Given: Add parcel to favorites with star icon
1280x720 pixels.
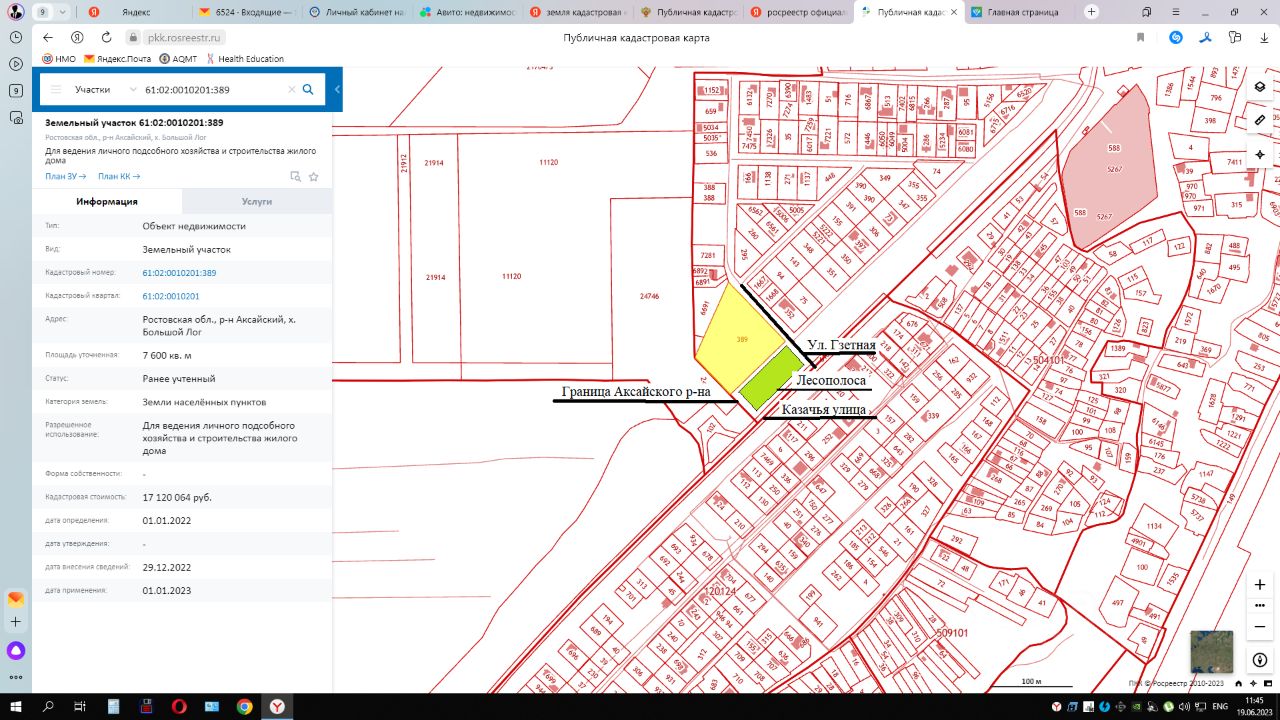Looking at the screenshot, I should pos(314,176).
